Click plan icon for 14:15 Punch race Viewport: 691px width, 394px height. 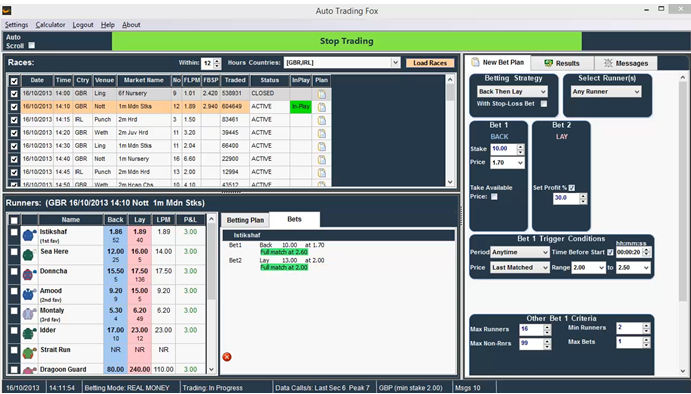point(322,120)
